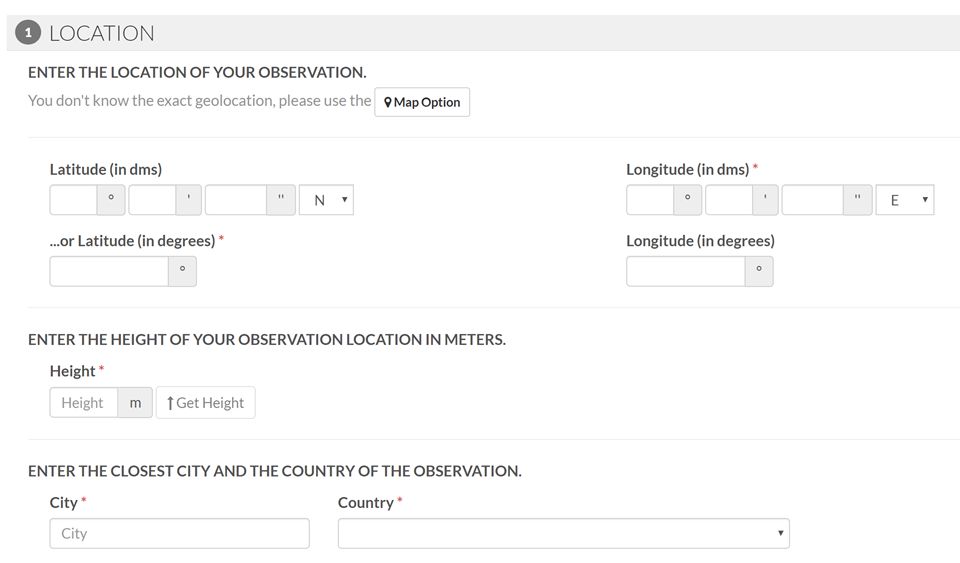Select the latitude degrees dms field
This screenshot has height=563, width=960.
click(73, 200)
